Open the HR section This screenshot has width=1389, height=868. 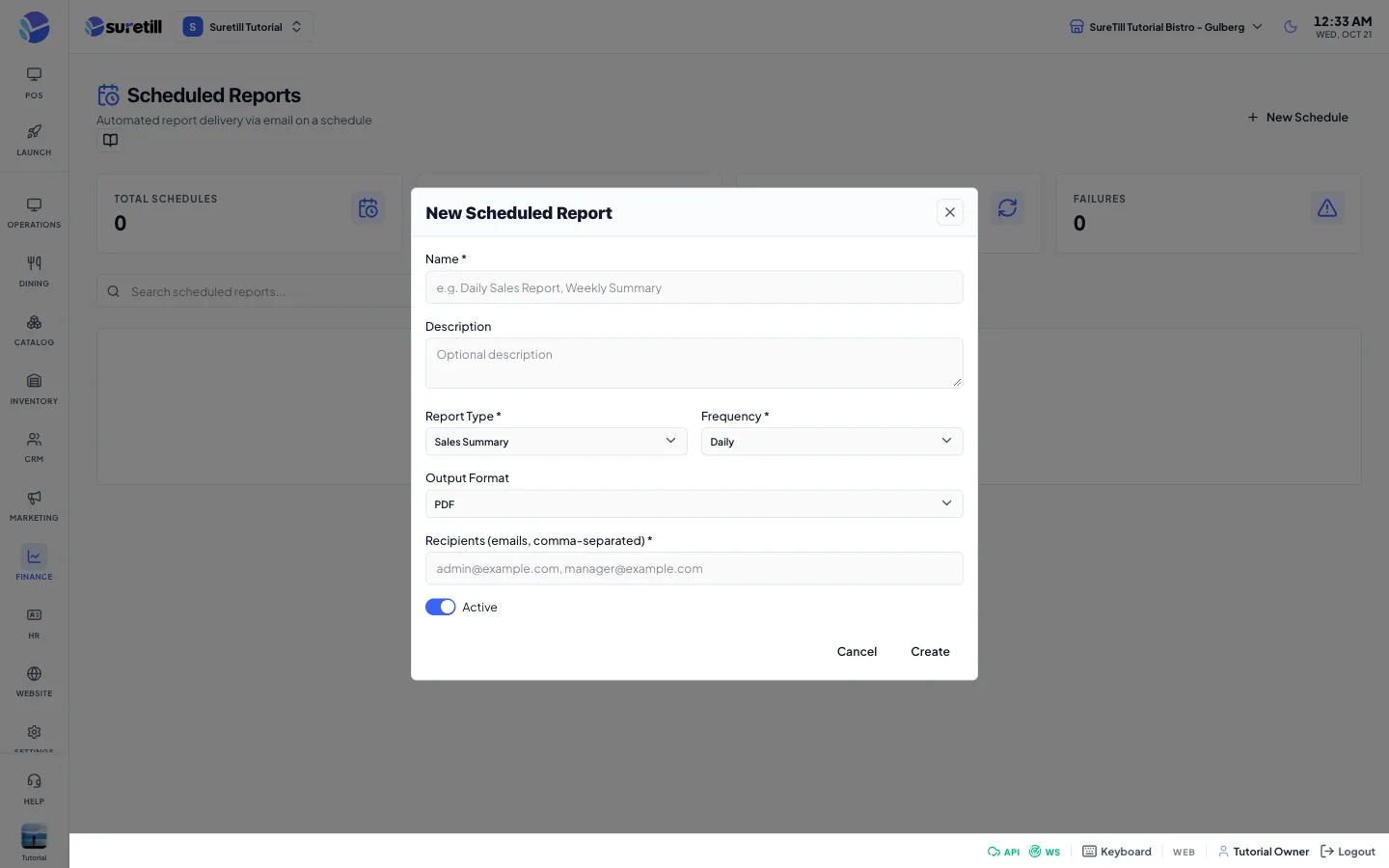point(34,624)
